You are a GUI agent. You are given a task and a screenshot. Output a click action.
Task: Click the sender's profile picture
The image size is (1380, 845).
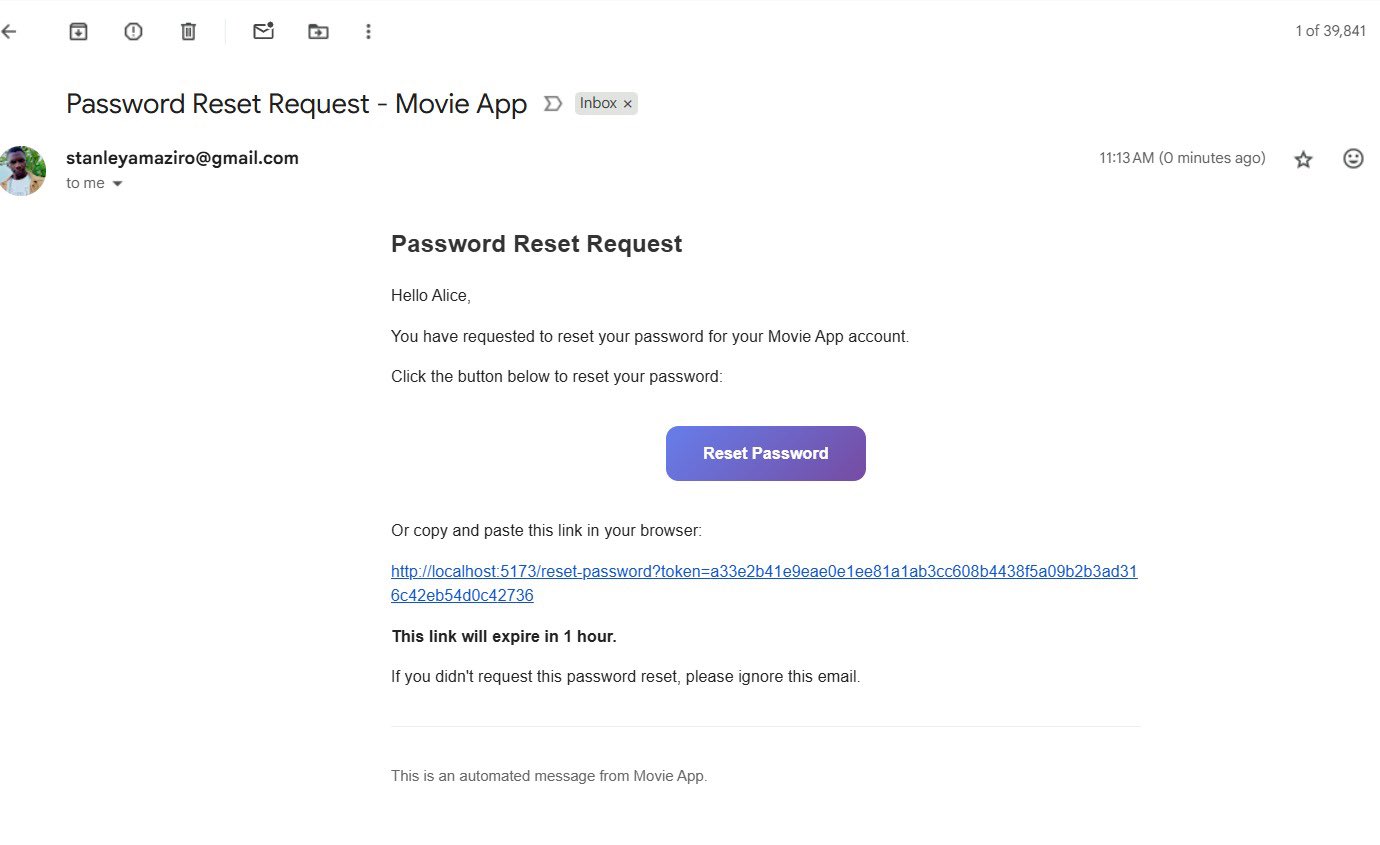point(22,170)
